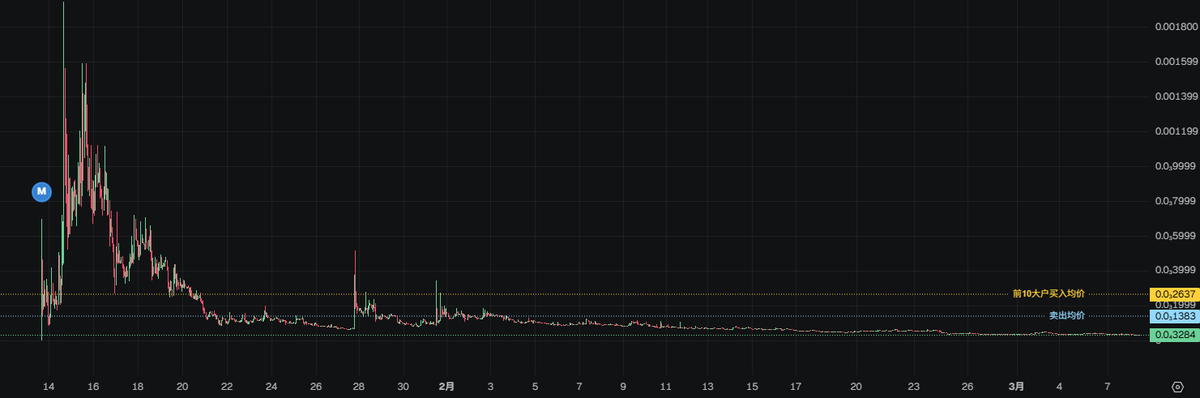Click the 0.001199 price axis label
Viewport: 1200px width, 398px height.
point(1177,131)
